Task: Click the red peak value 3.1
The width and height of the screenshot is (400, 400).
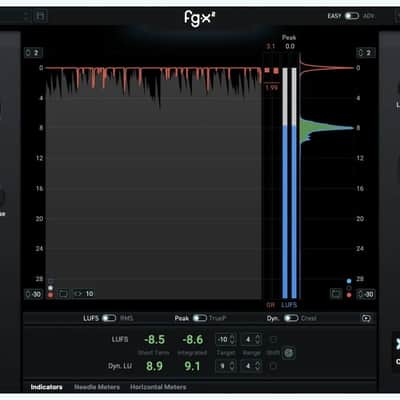Action: [271, 46]
